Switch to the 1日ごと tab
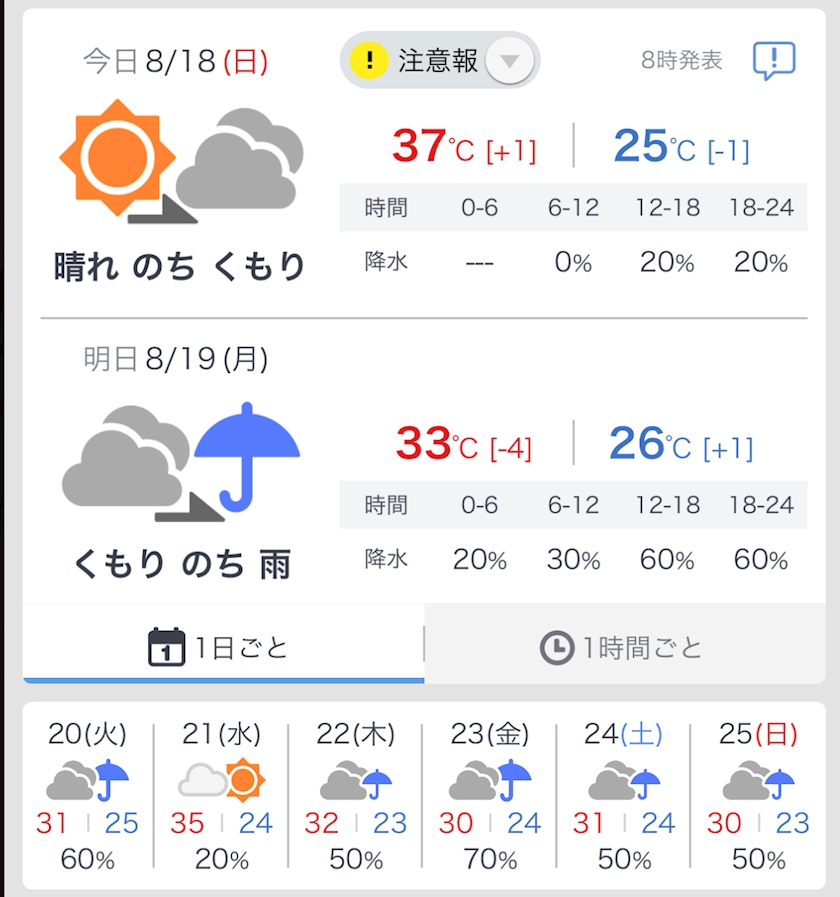The height and width of the screenshot is (897, 840). pyautogui.click(x=223, y=646)
